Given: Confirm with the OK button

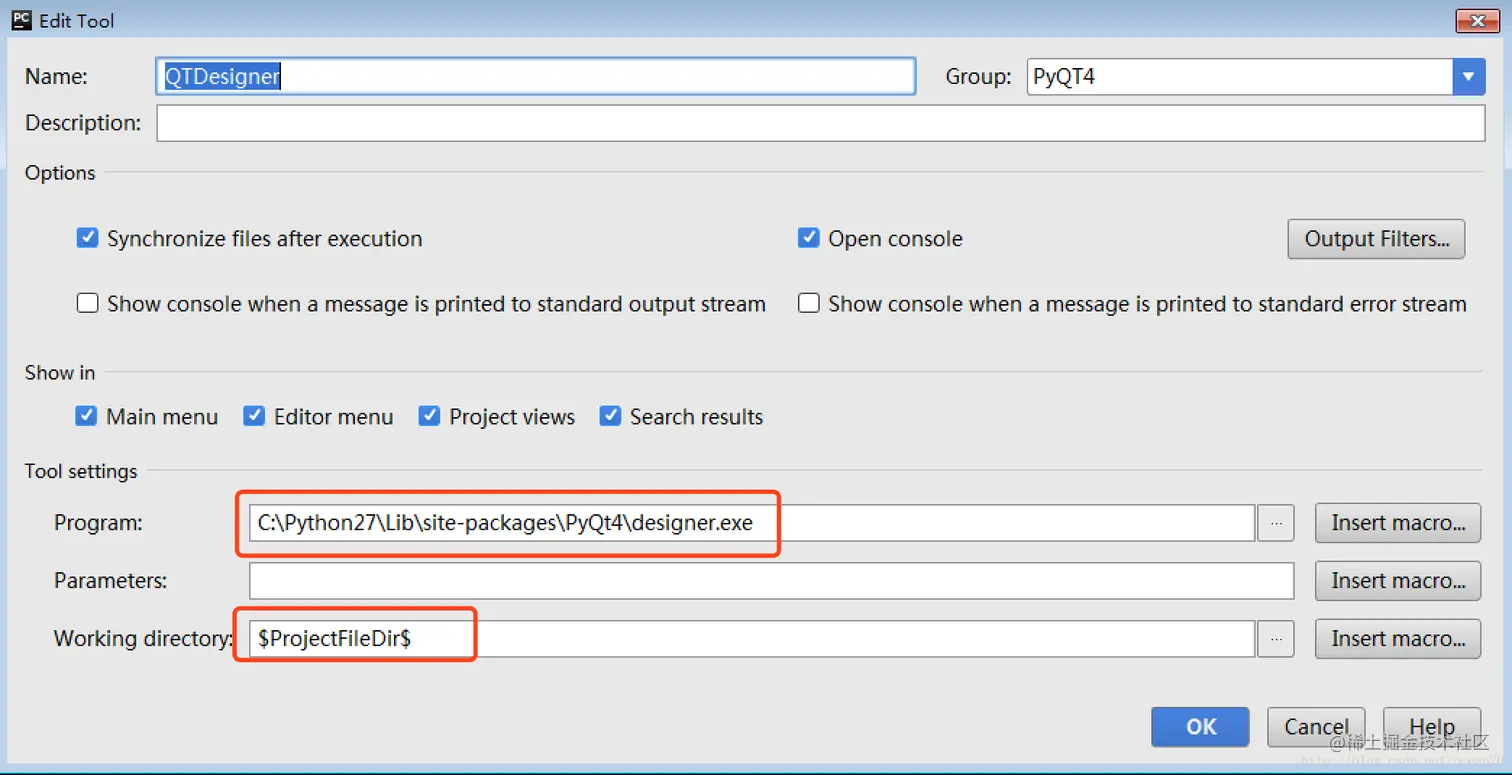Looking at the screenshot, I should (x=1200, y=727).
